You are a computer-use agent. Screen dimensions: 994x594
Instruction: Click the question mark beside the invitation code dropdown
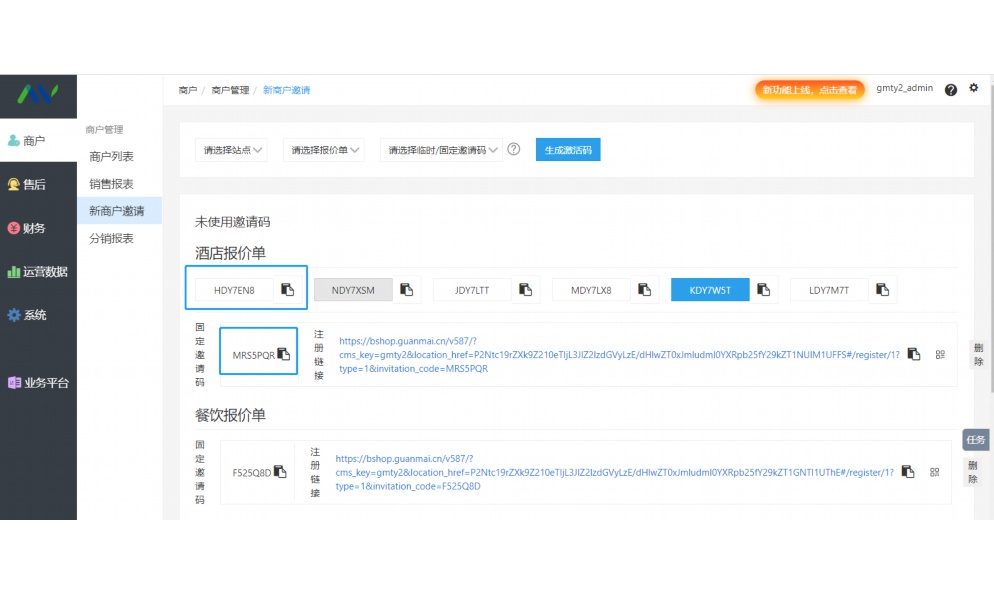pyautogui.click(x=513, y=148)
